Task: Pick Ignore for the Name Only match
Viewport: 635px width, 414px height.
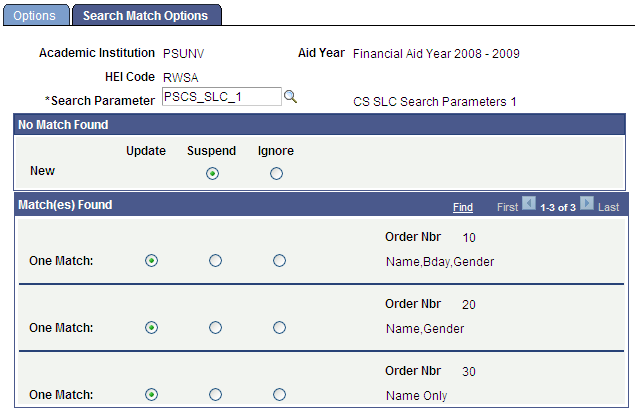Action: 279,394
